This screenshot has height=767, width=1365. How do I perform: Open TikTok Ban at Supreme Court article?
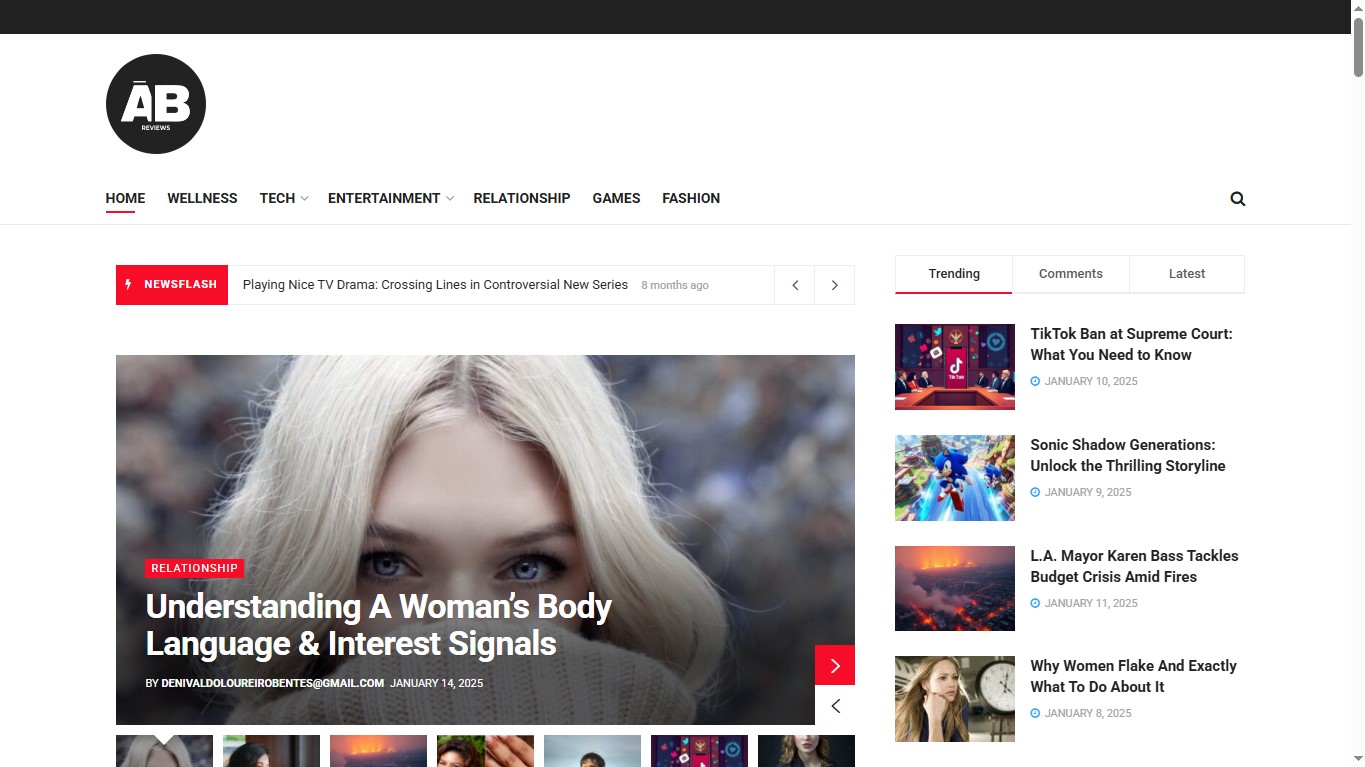[x=1131, y=344]
